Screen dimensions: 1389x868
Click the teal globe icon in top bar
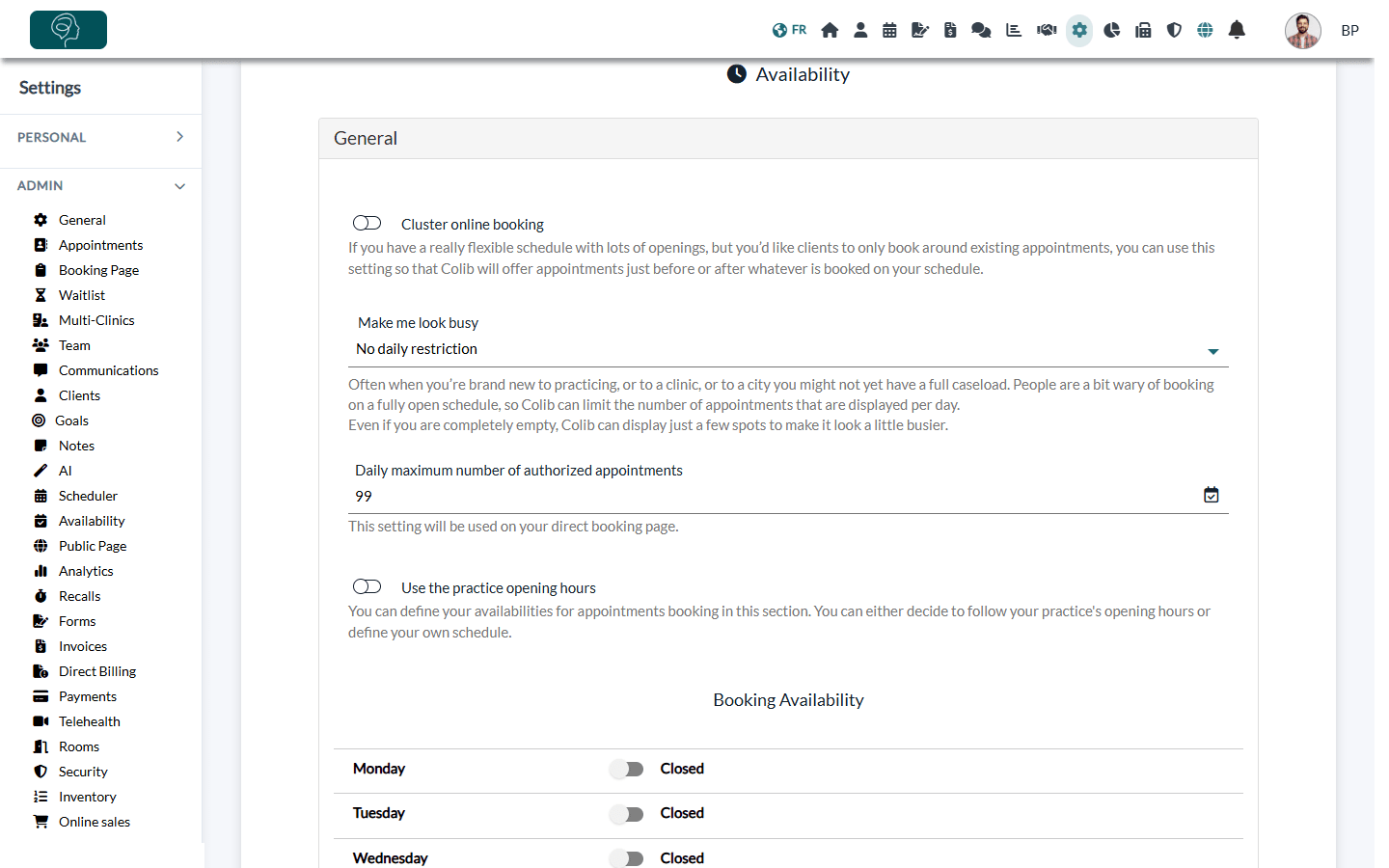[x=1205, y=30]
